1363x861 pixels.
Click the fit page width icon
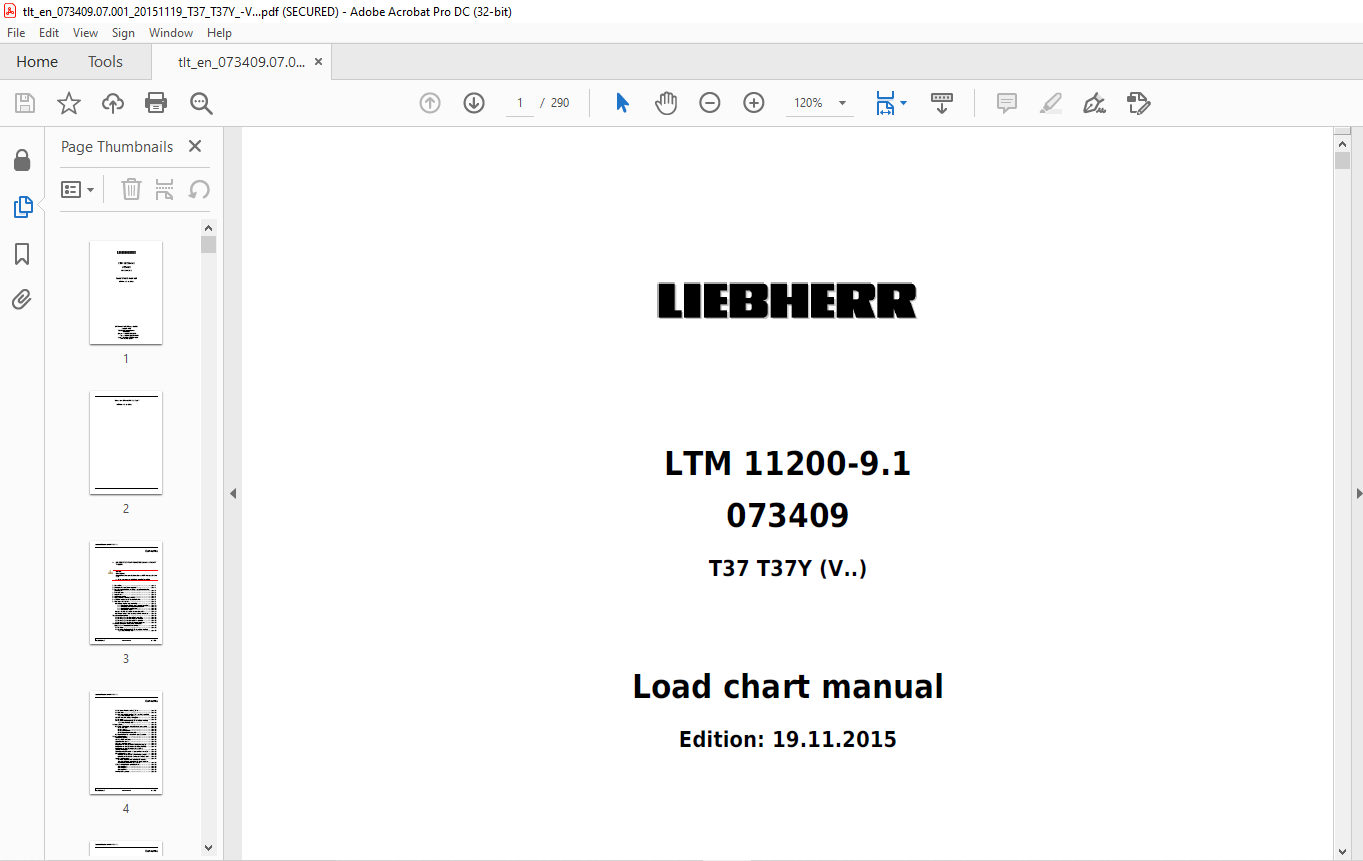(x=885, y=103)
